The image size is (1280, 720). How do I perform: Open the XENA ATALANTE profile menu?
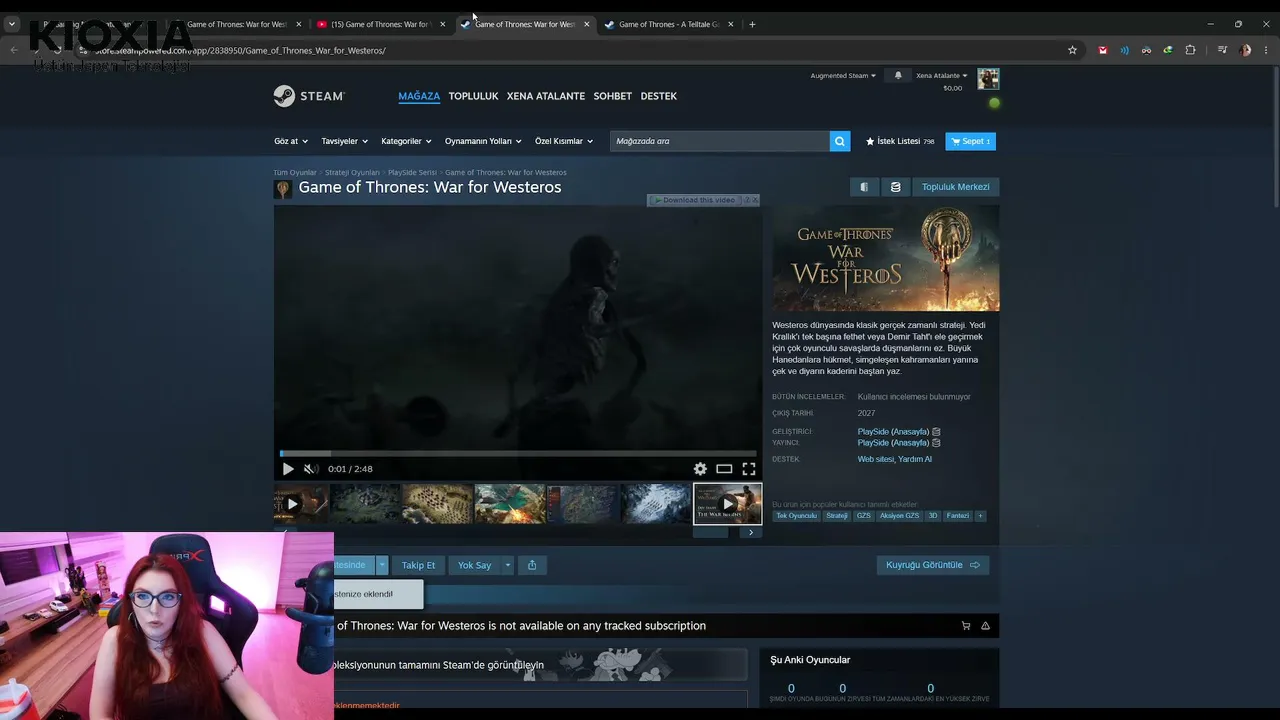coord(546,96)
